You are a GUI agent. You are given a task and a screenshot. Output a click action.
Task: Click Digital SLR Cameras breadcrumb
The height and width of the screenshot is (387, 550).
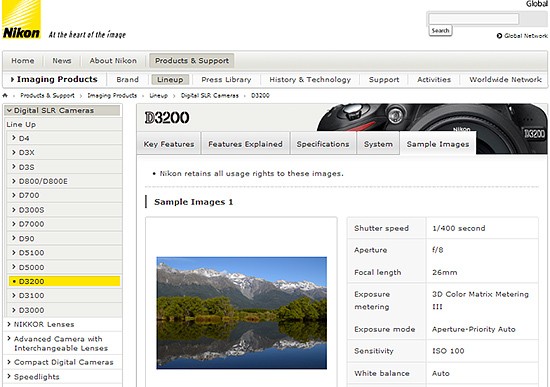pyautogui.click(x=209, y=95)
